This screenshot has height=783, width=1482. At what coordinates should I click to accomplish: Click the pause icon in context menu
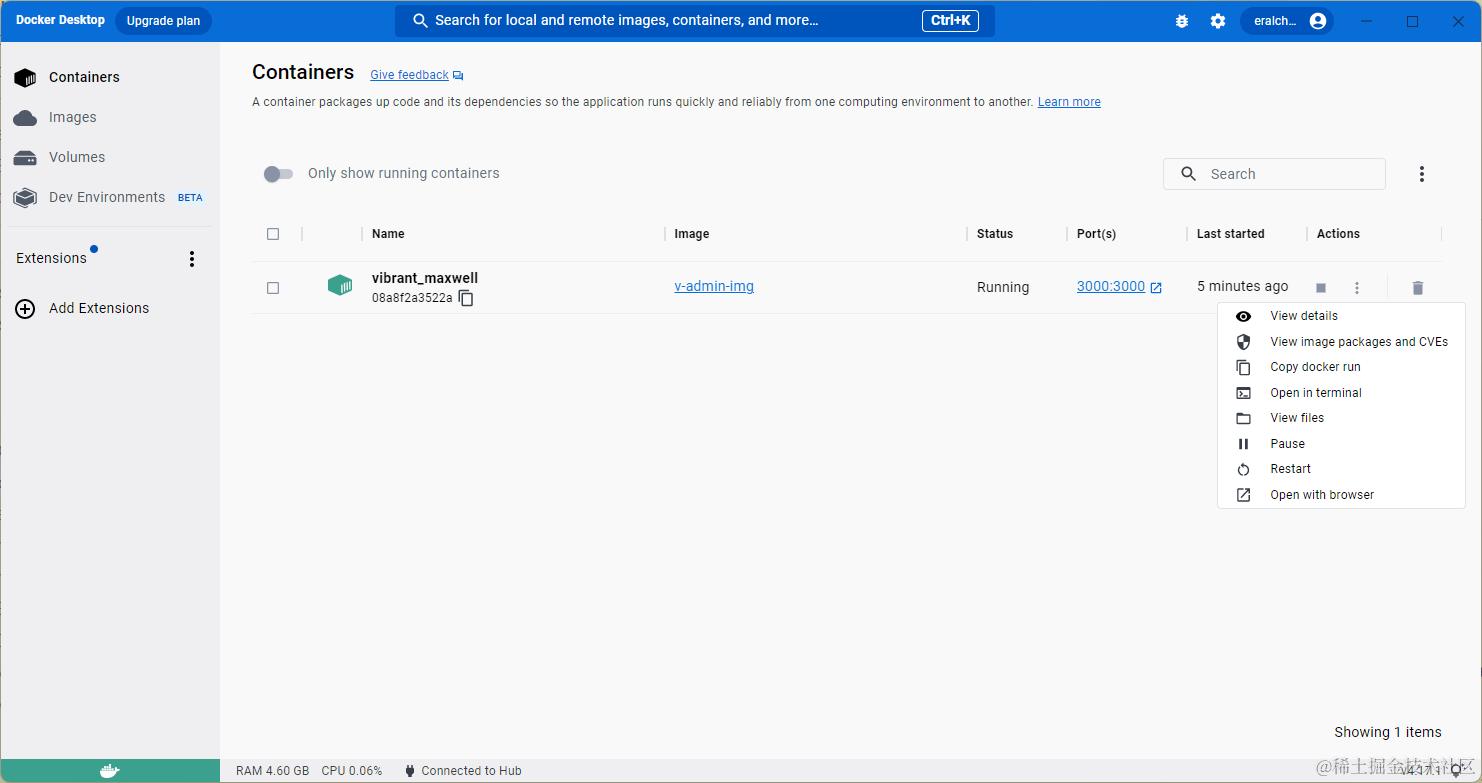coord(1243,444)
